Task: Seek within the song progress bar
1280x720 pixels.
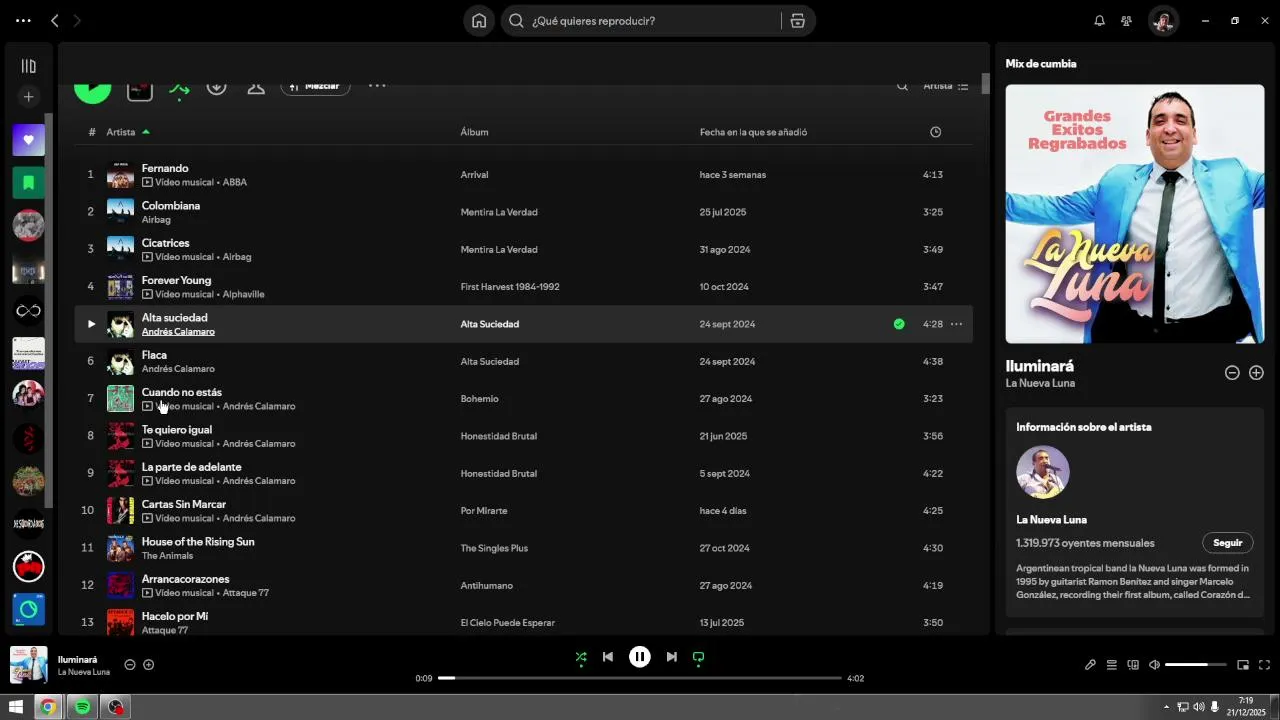Action: [640, 678]
